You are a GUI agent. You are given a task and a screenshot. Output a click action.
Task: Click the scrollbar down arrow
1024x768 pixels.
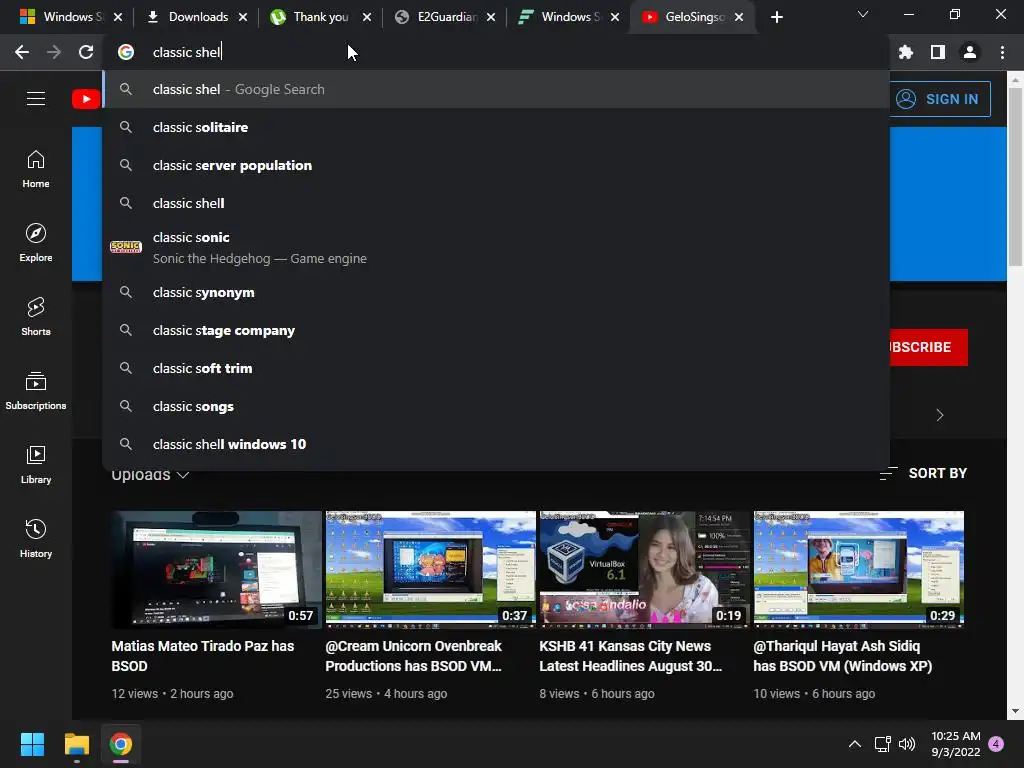[1015, 711]
